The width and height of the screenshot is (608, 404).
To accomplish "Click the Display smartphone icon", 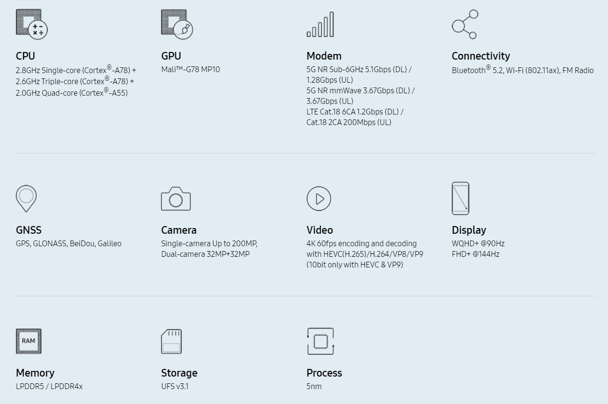I will coord(460,198).
